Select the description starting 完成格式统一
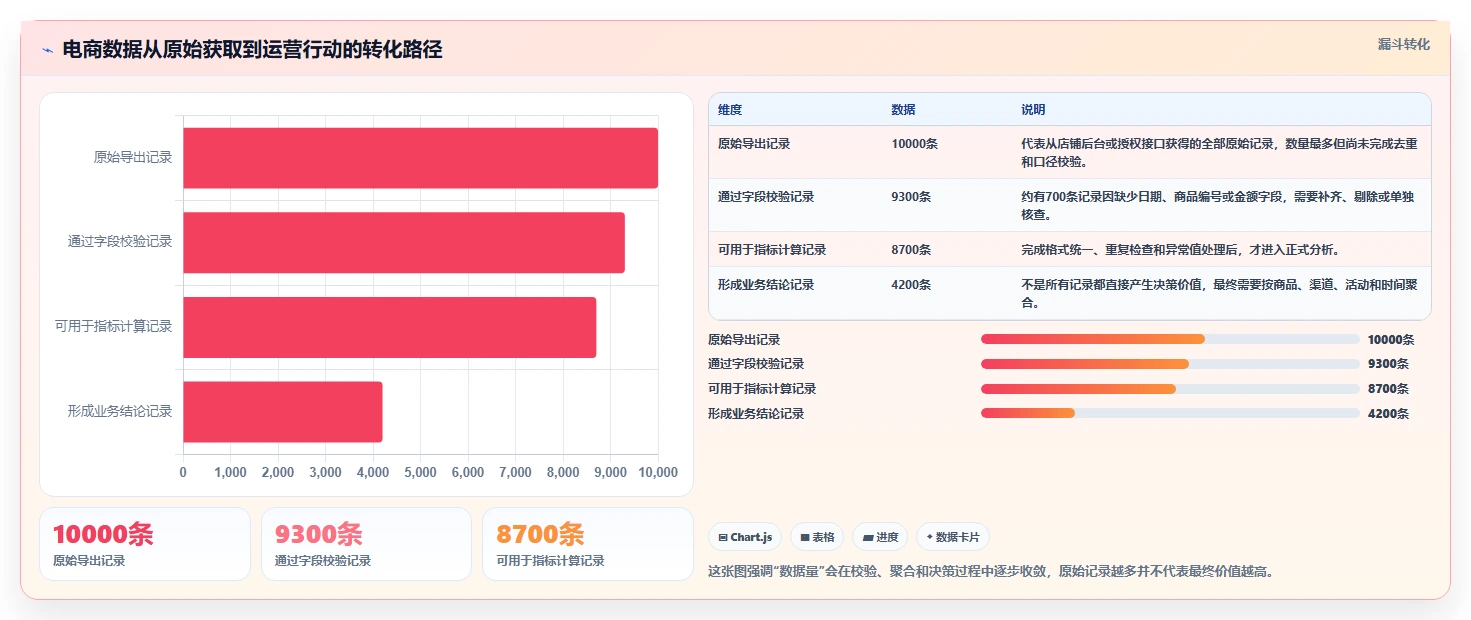This screenshot has width=1471, height=620. (x=1180, y=250)
